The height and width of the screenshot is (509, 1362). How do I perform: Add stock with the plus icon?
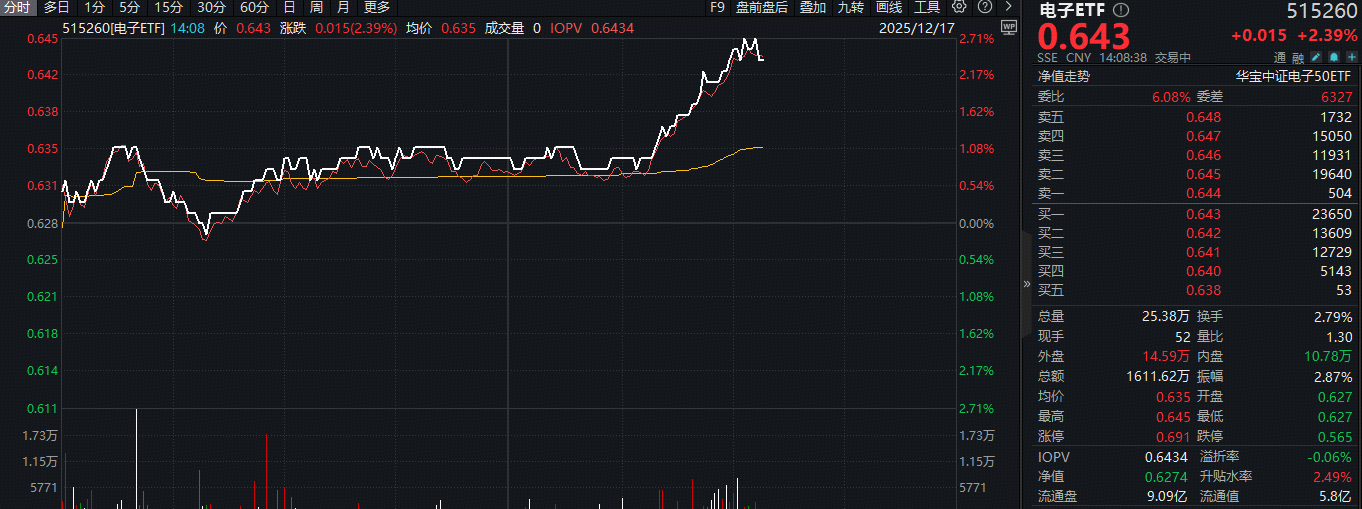point(1351,58)
